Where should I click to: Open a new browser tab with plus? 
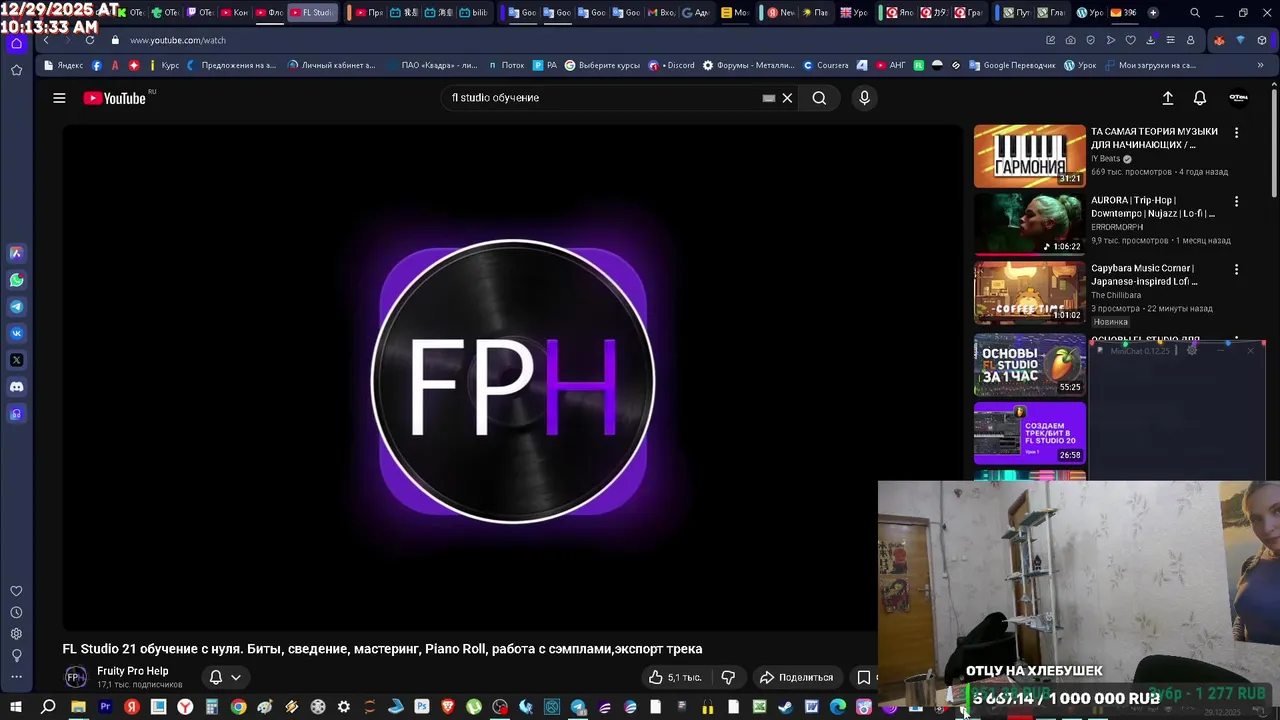click(x=1153, y=13)
